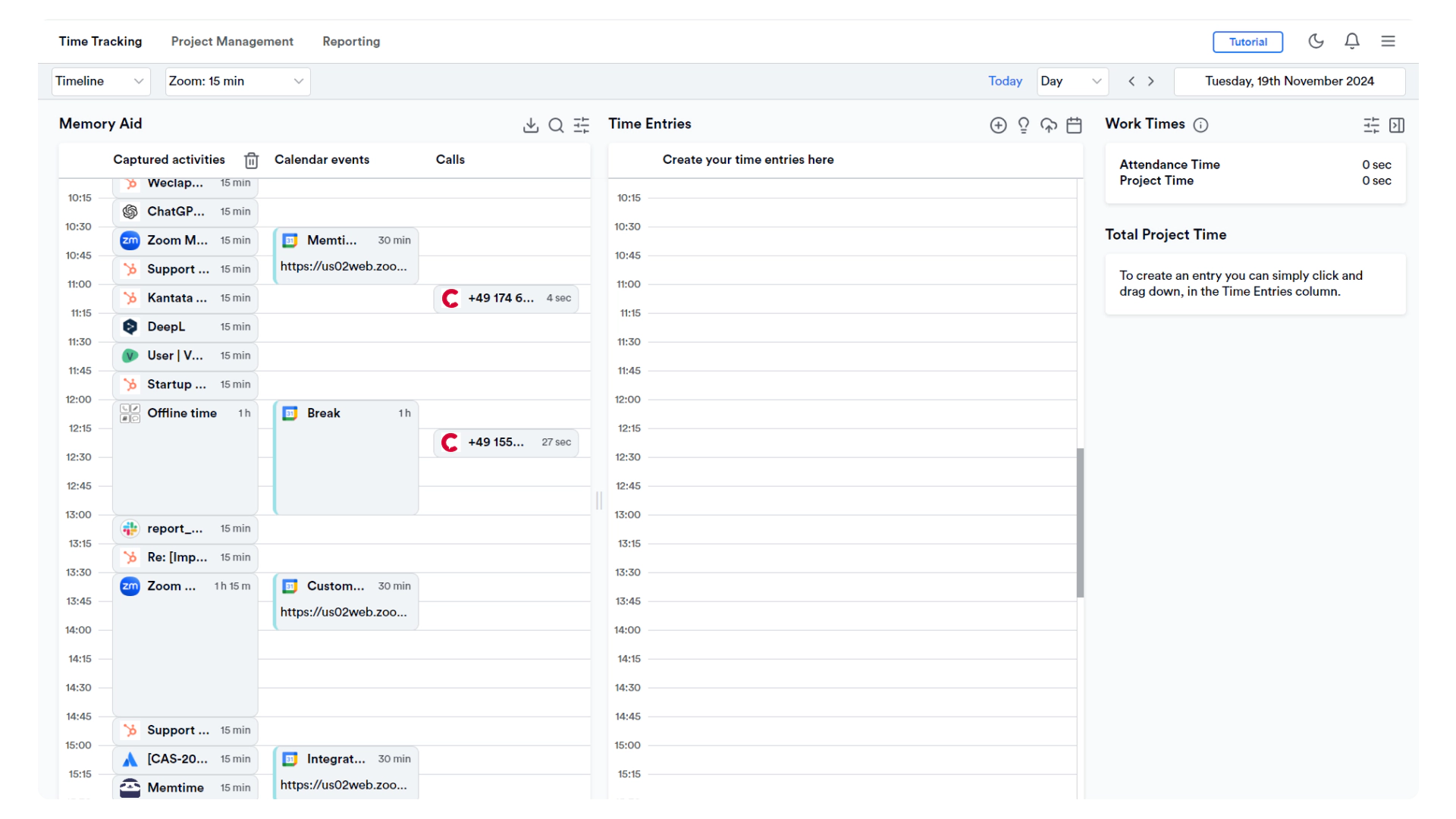The width and height of the screenshot is (1456, 819).
Task: Open Memory Aid filter settings icon
Action: 582,125
